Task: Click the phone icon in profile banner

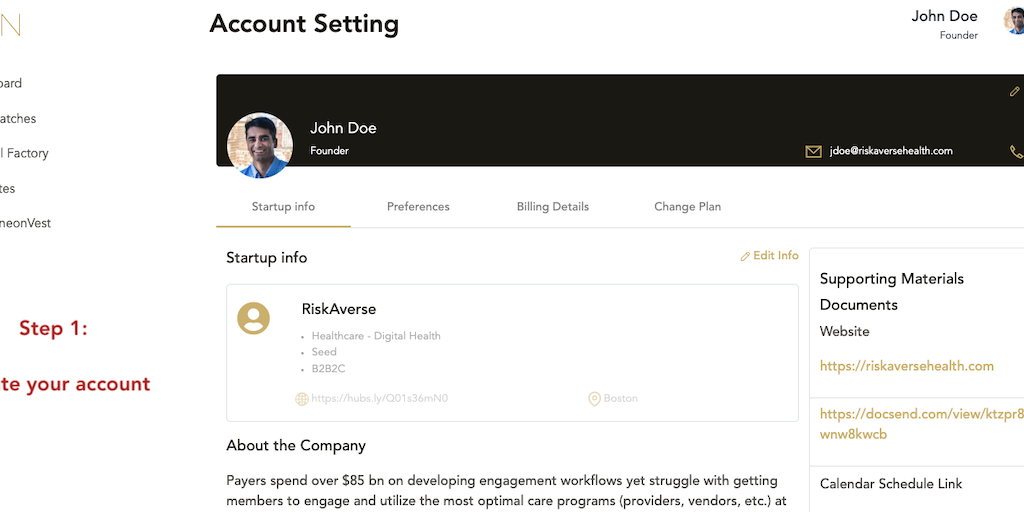Action: coord(1016,152)
